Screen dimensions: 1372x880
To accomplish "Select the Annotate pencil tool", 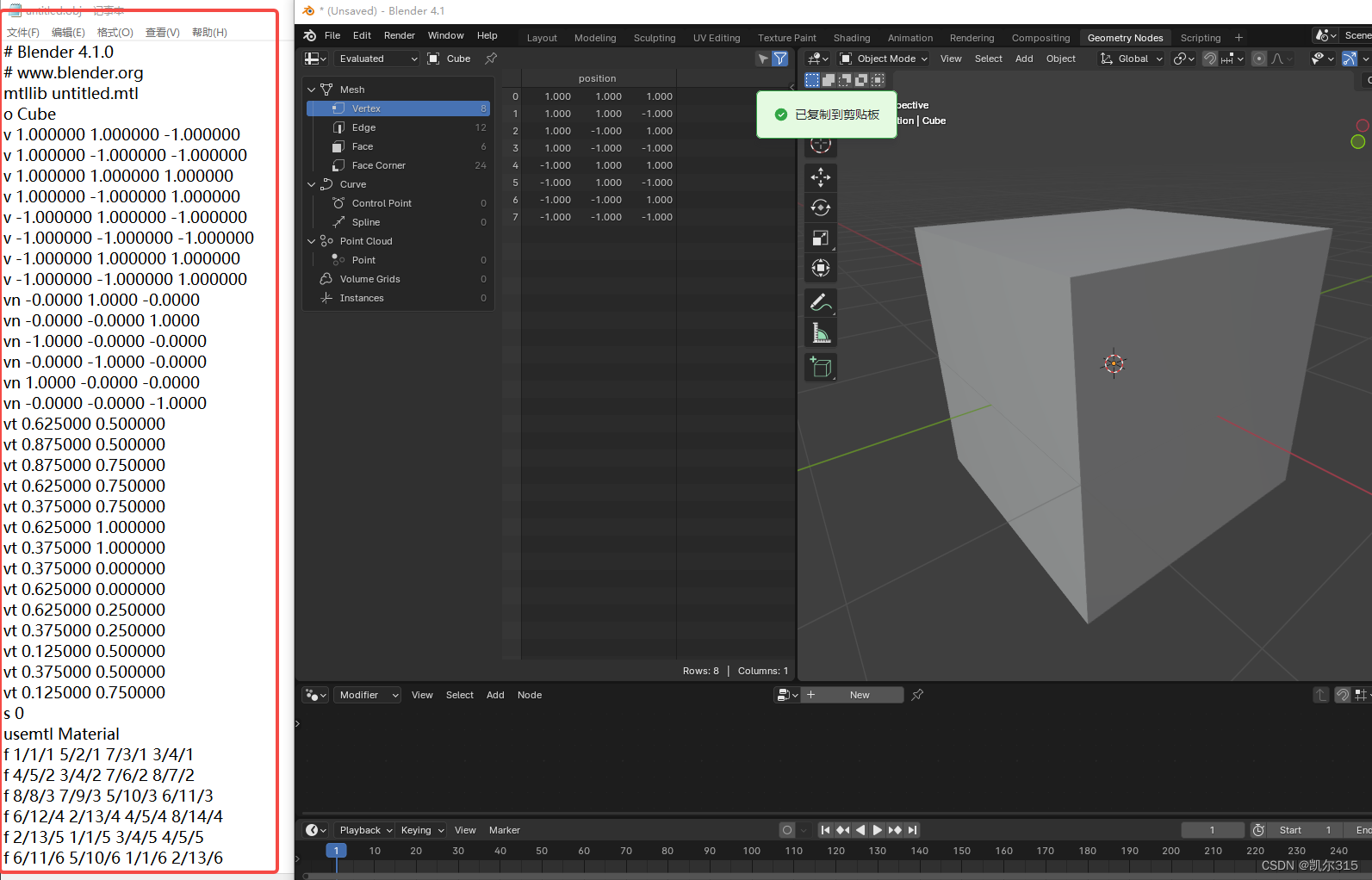I will pos(821,302).
